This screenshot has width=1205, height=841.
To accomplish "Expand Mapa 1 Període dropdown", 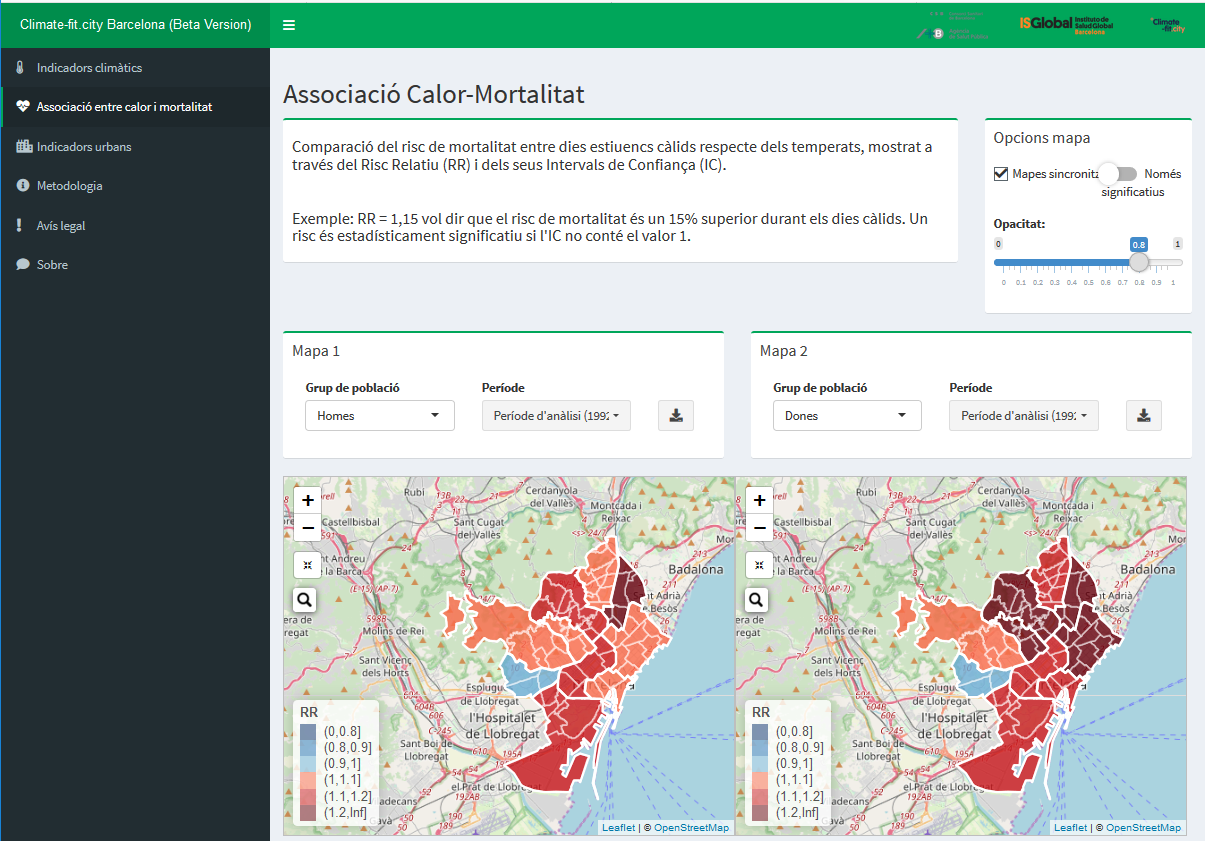I will 556,416.
